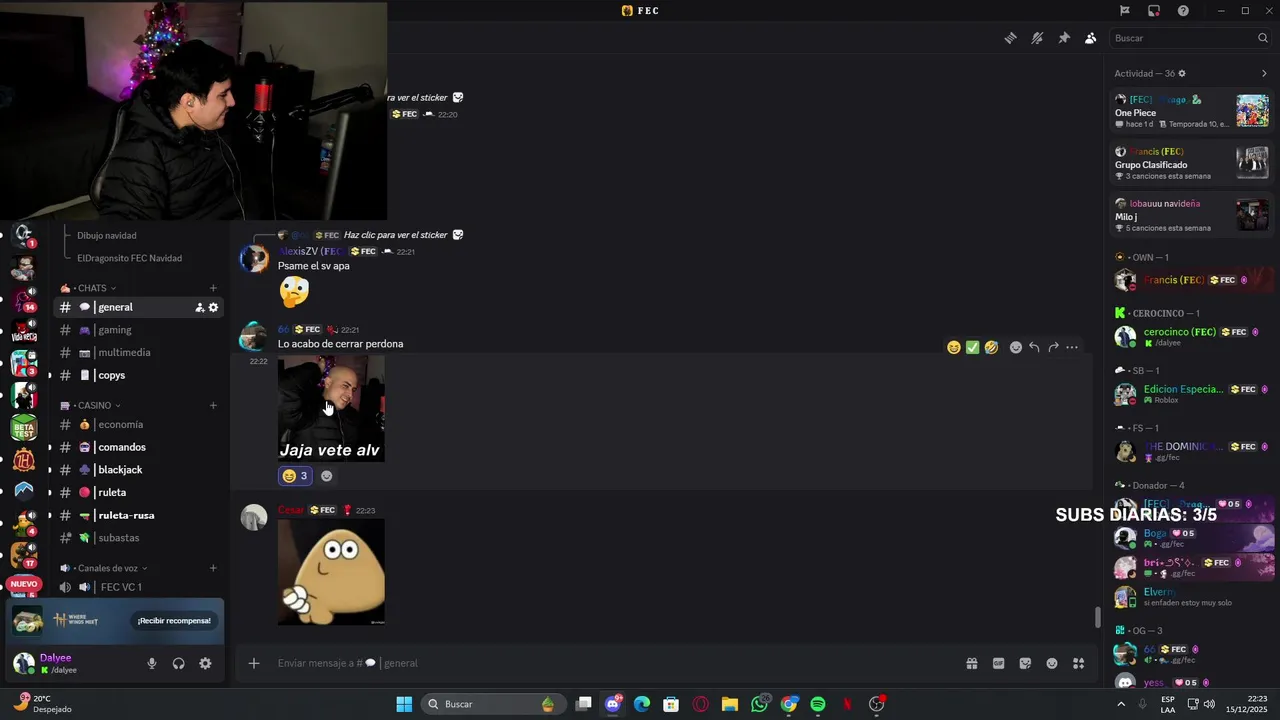Open the emoji picker in message bar
Image resolution: width=1280 pixels, height=720 pixels.
(x=1052, y=663)
